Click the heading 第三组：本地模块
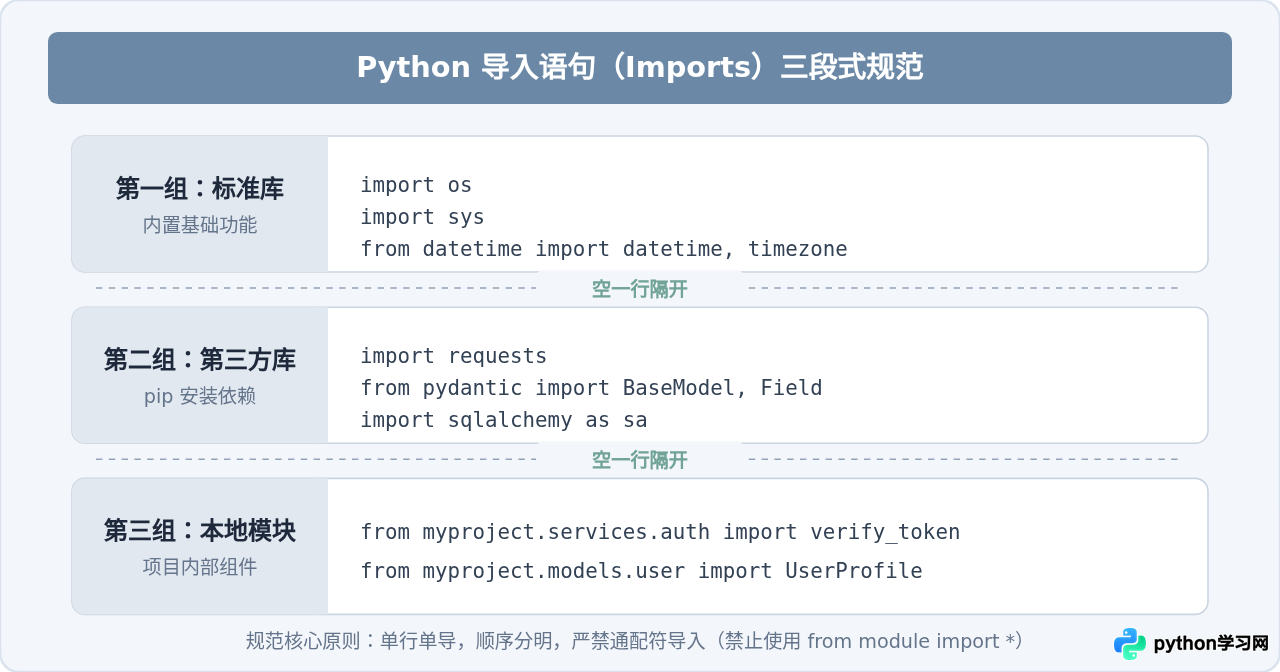This screenshot has width=1280, height=672. pyautogui.click(x=200, y=530)
